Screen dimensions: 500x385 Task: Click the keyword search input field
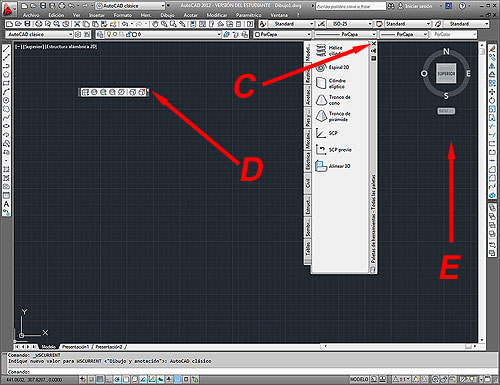(x=350, y=6)
